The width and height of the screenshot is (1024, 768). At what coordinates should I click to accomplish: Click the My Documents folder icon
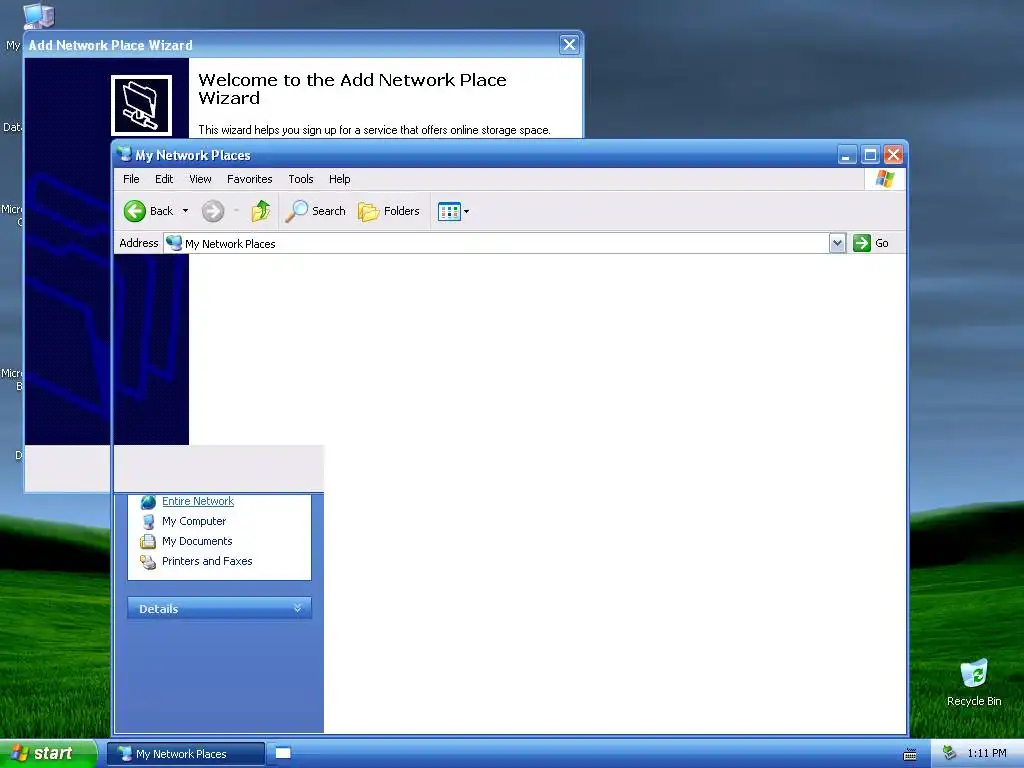[148, 541]
